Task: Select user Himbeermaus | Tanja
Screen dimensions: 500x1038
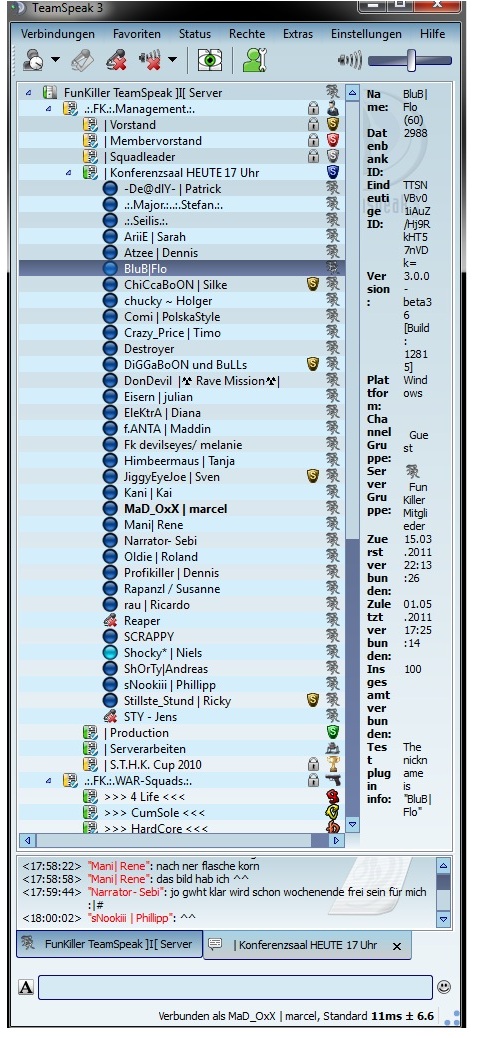Action: pyautogui.click(x=179, y=460)
